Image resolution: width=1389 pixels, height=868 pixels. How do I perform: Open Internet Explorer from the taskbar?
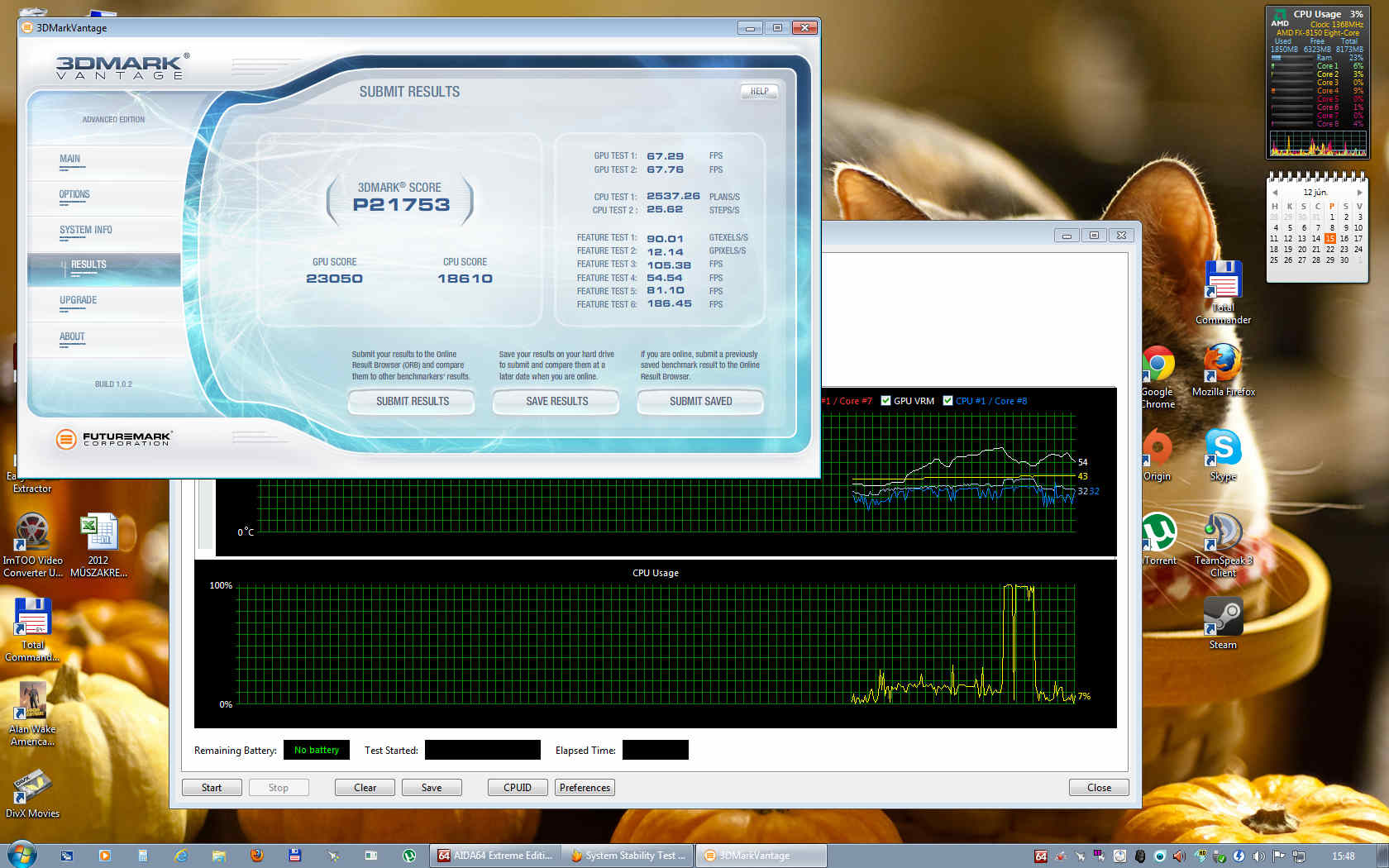pos(181,856)
